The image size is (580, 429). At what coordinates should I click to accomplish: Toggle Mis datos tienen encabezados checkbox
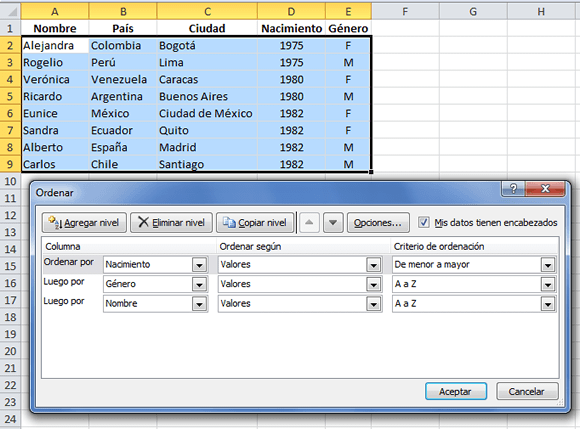[x=424, y=223]
